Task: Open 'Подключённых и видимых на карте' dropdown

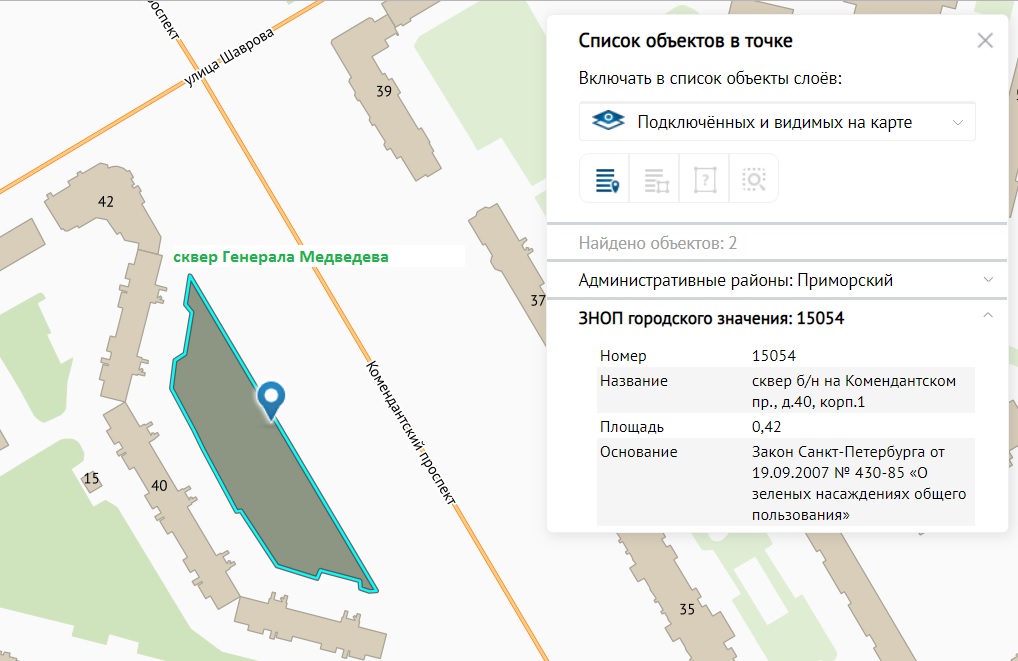Action: point(777,122)
